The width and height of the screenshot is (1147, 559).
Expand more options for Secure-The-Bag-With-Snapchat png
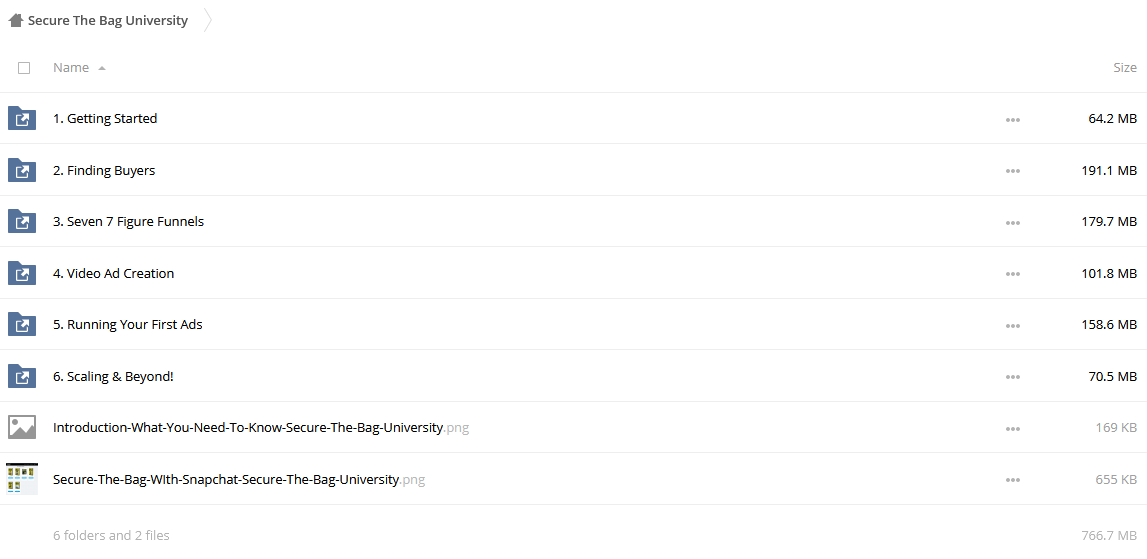(1012, 480)
